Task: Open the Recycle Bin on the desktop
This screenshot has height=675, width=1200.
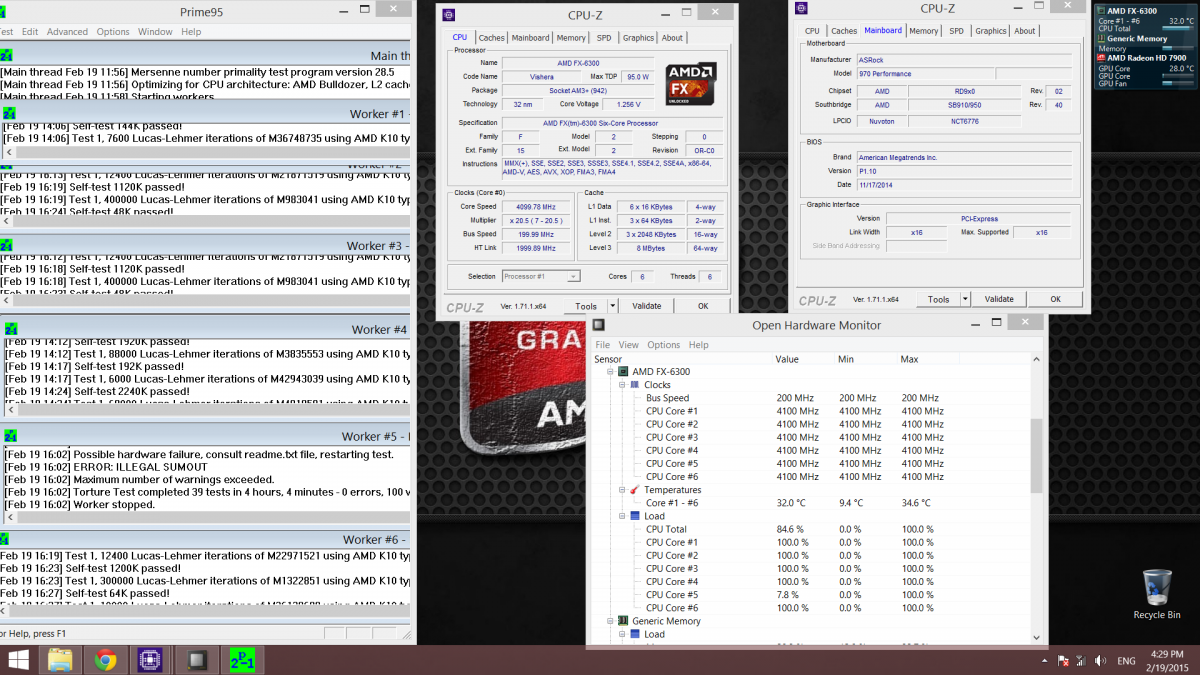Action: point(1156,595)
